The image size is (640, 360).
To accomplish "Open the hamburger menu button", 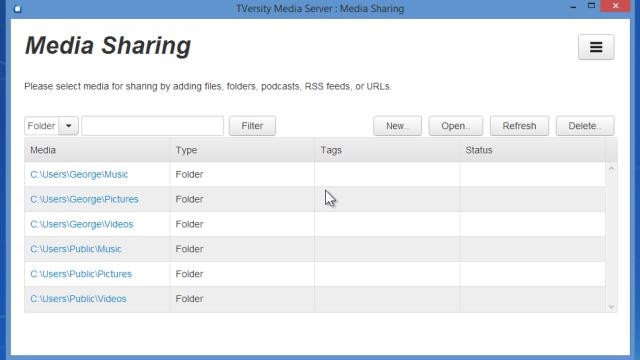I will point(596,47).
